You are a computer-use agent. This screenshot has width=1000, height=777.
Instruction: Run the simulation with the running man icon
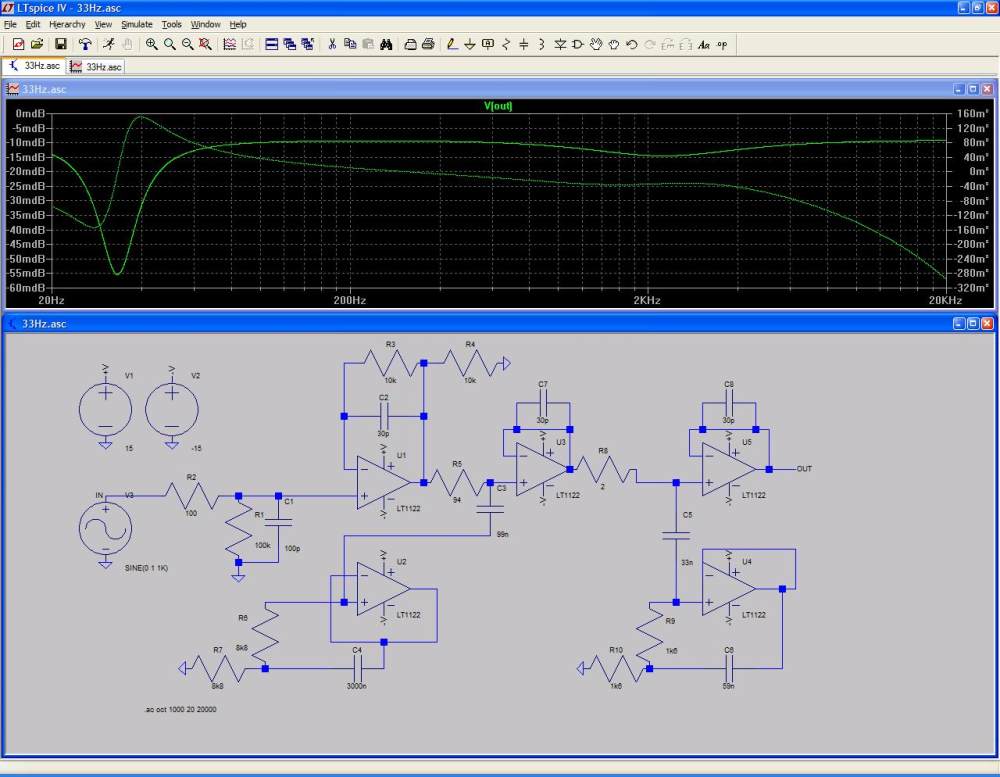(x=109, y=44)
